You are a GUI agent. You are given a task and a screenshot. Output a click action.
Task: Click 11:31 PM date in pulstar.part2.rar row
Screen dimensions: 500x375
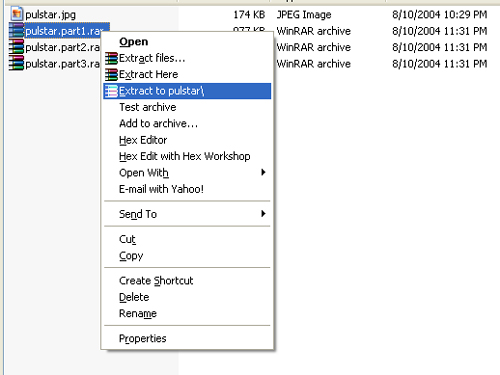tap(440, 47)
